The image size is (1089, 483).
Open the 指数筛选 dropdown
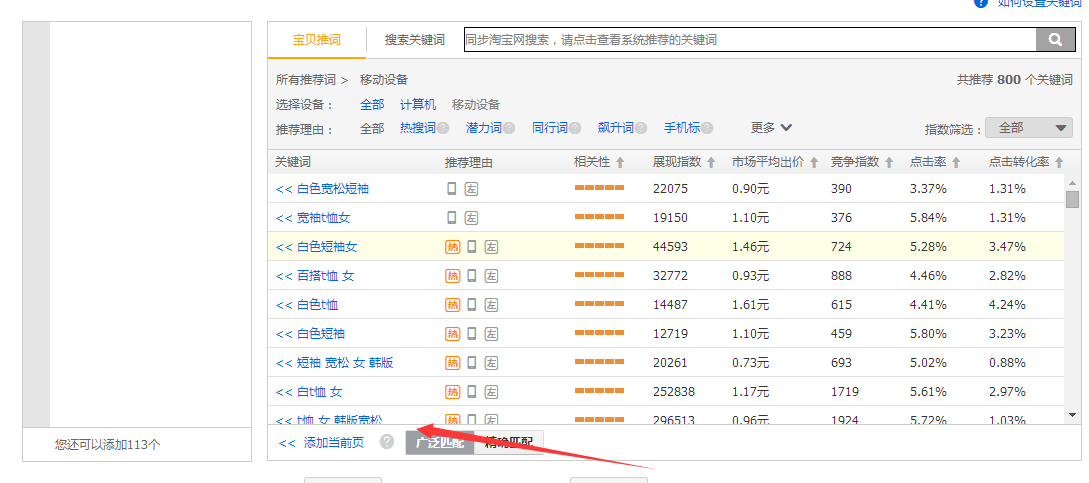coord(1028,128)
